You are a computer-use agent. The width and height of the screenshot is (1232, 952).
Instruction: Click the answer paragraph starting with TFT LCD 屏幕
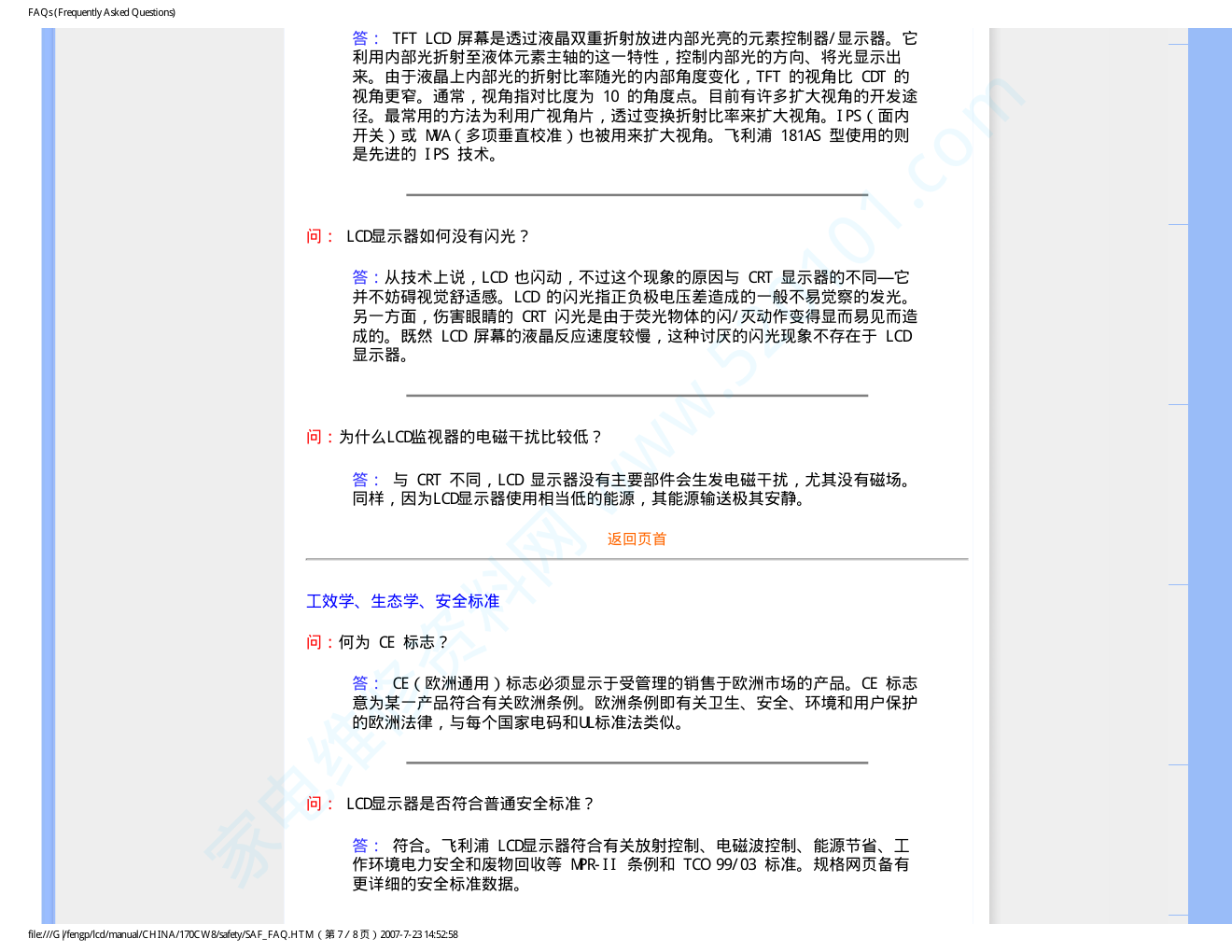[x=635, y=96]
